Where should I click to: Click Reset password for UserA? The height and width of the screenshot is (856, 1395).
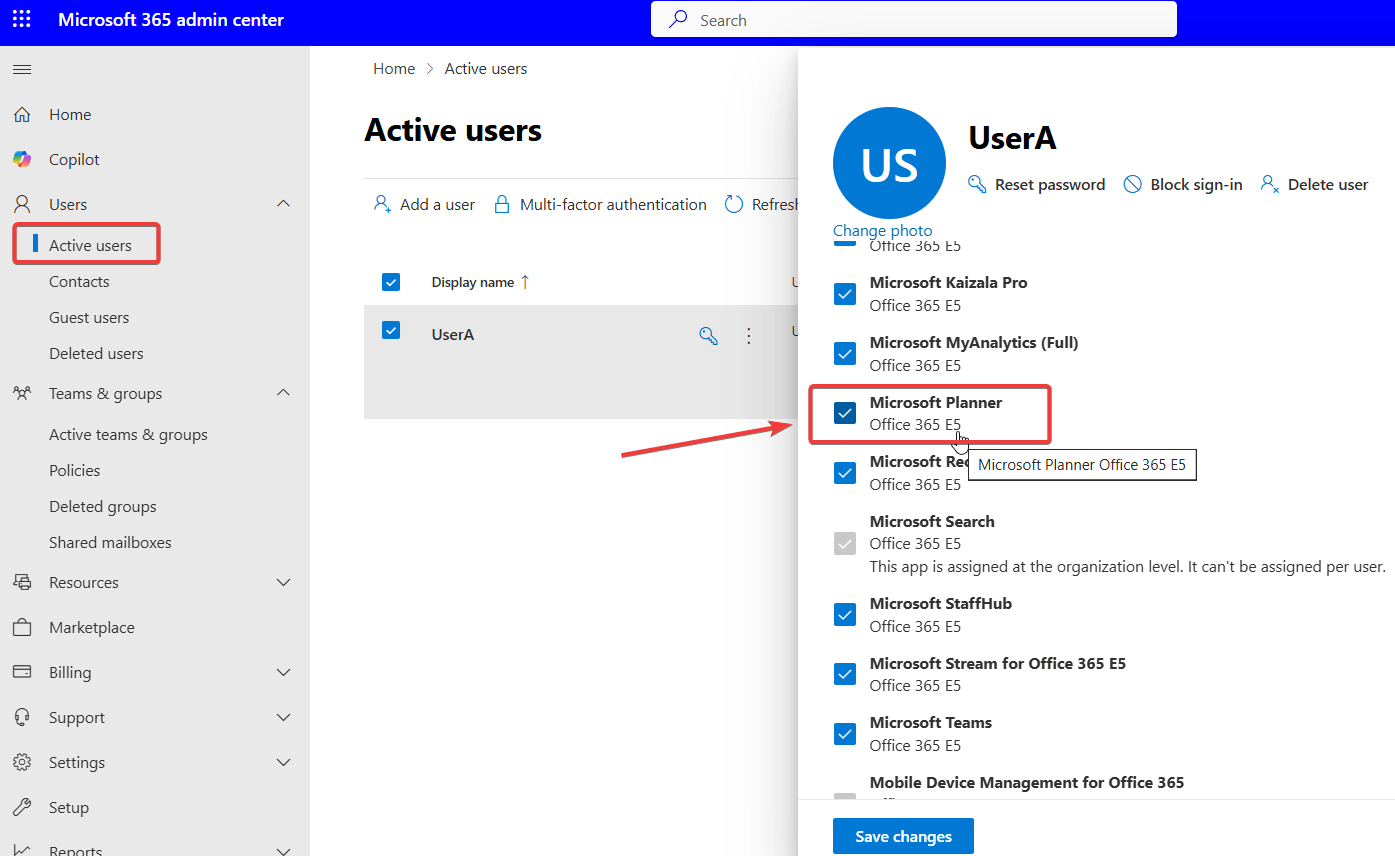pyautogui.click(x=1037, y=185)
